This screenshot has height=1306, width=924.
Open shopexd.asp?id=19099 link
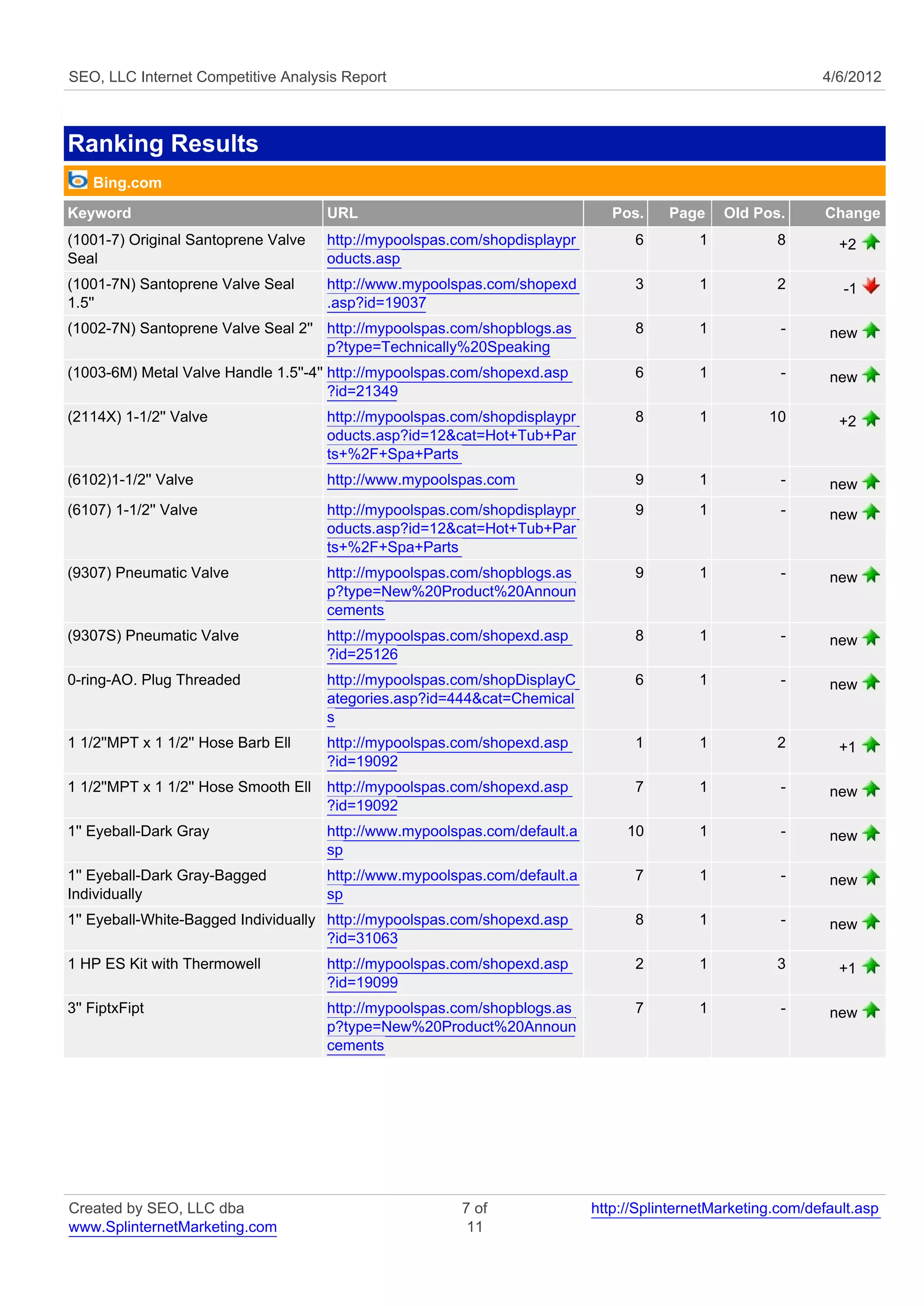(x=449, y=973)
